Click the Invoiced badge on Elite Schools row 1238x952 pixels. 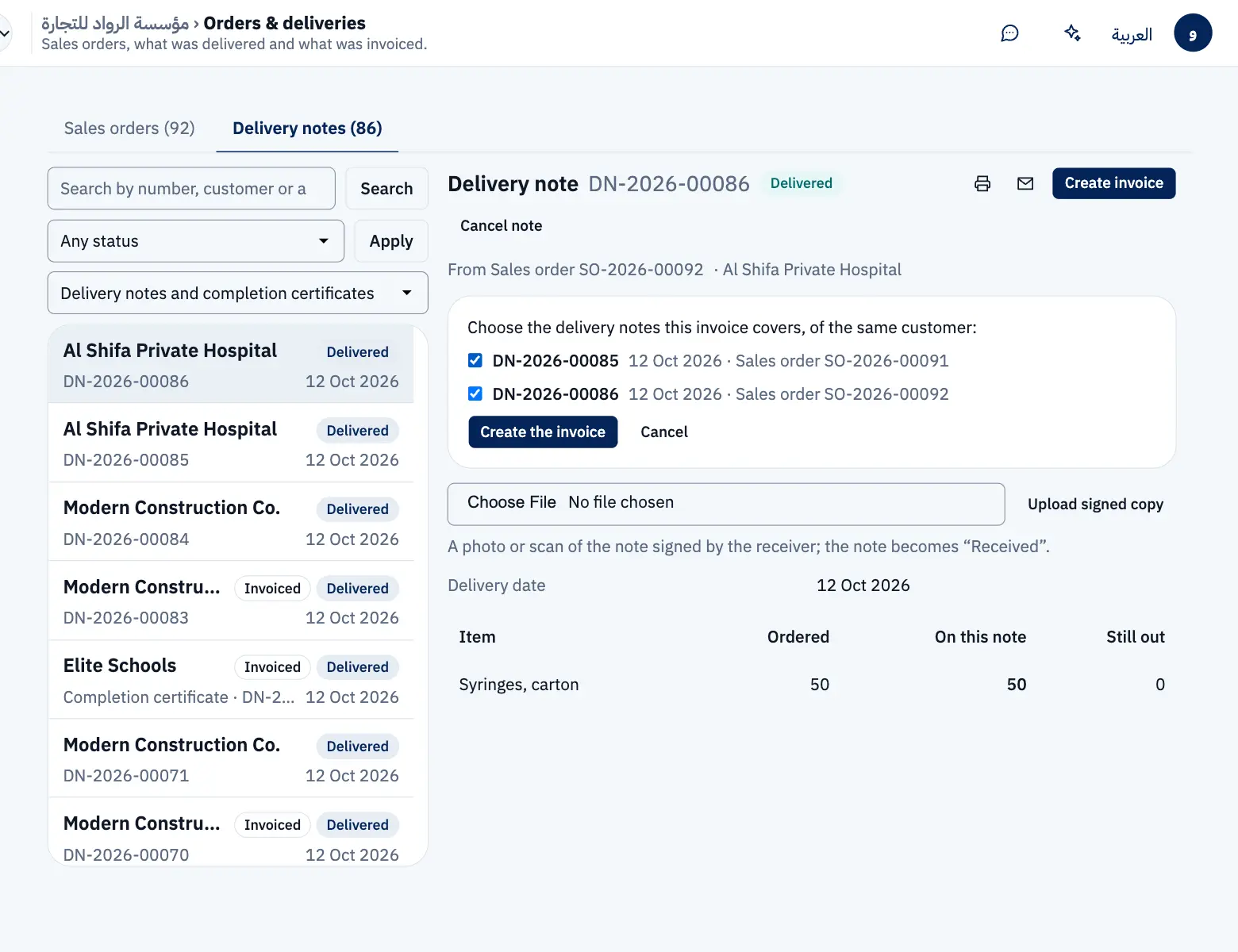tap(272, 667)
